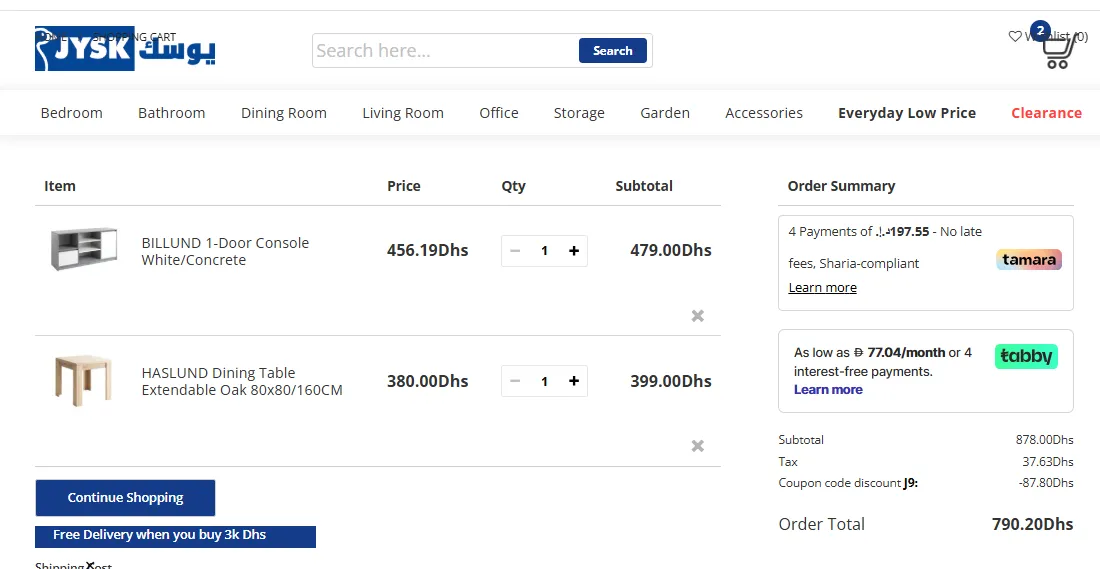Click the Search button
The image size is (1100, 569).
click(612, 51)
